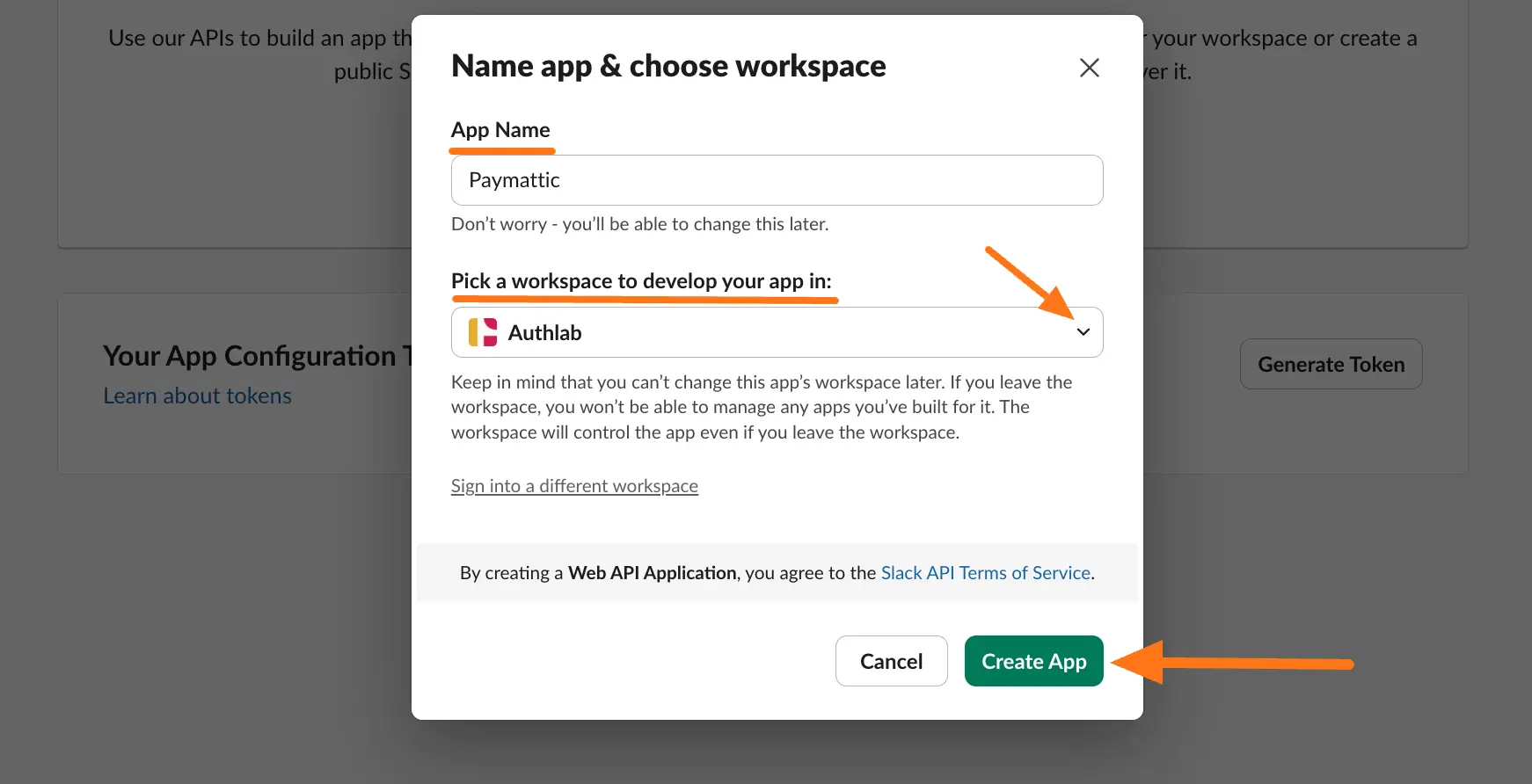Open Sign into a different workspace link
Screen dimensions: 1532x784
[x=574, y=486]
